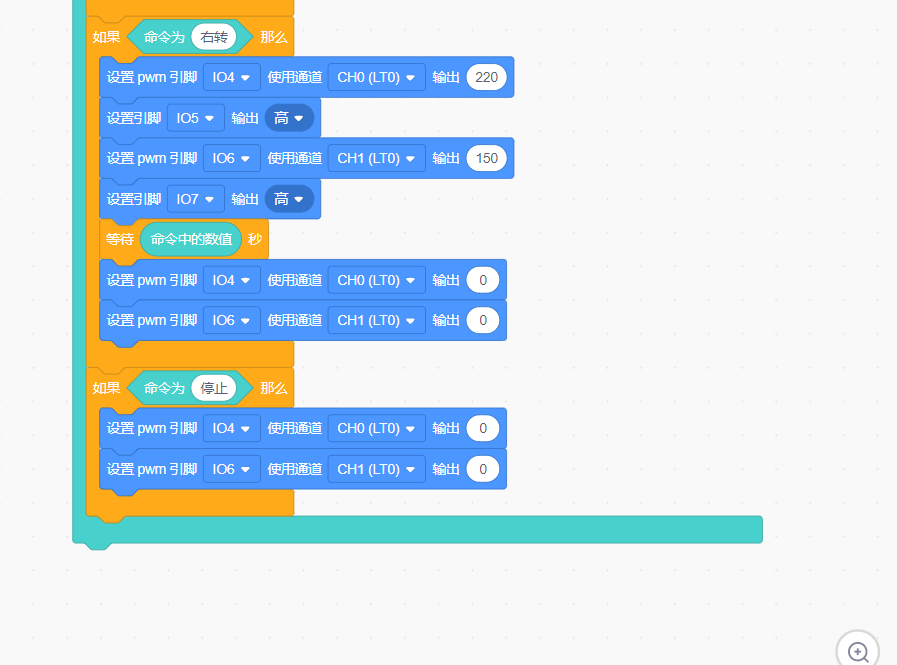The image size is (897, 665).
Task: Open IO4 dropdown inside 停止 if-block
Action: tap(232, 428)
